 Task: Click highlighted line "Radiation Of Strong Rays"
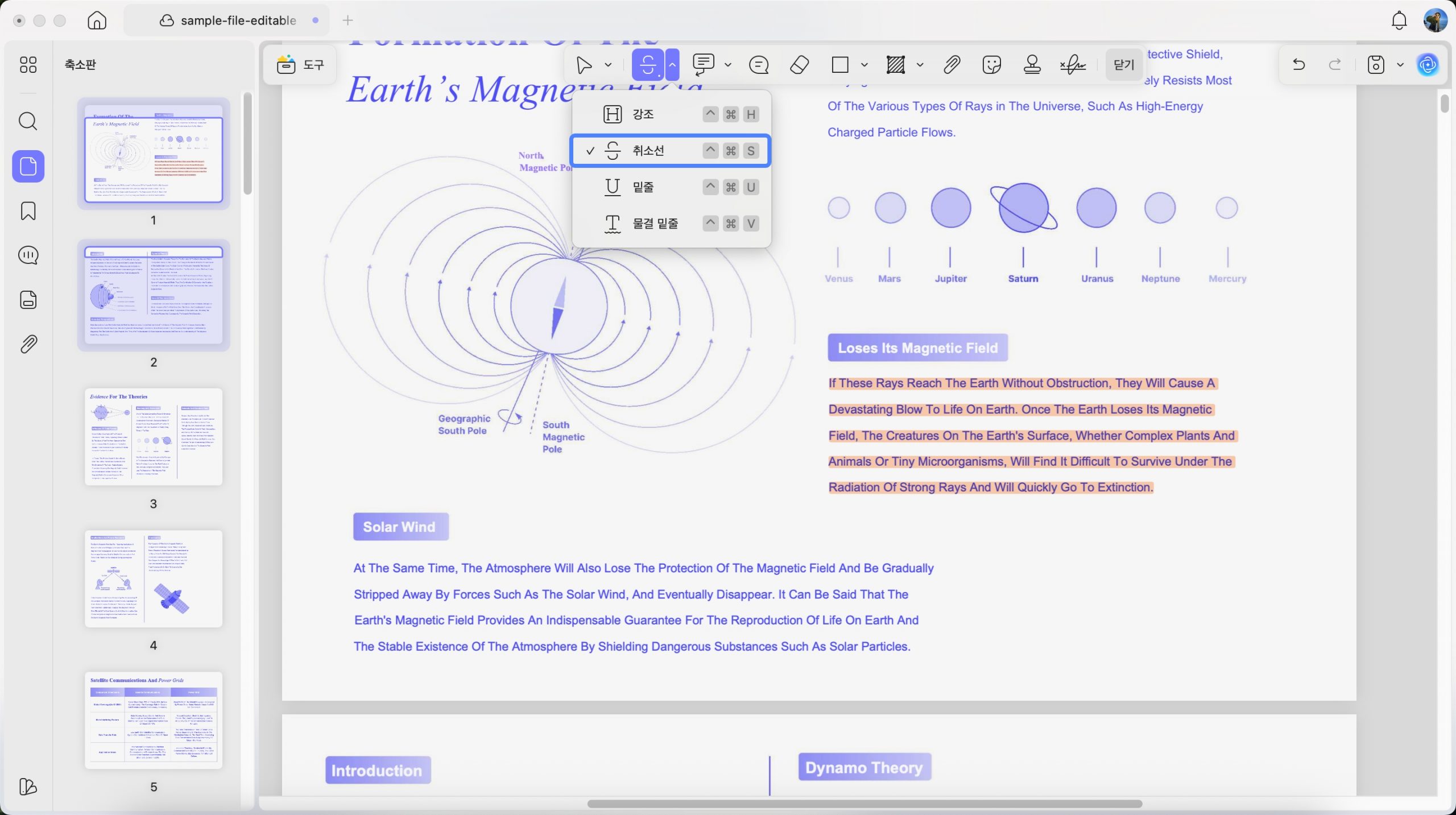(991, 487)
